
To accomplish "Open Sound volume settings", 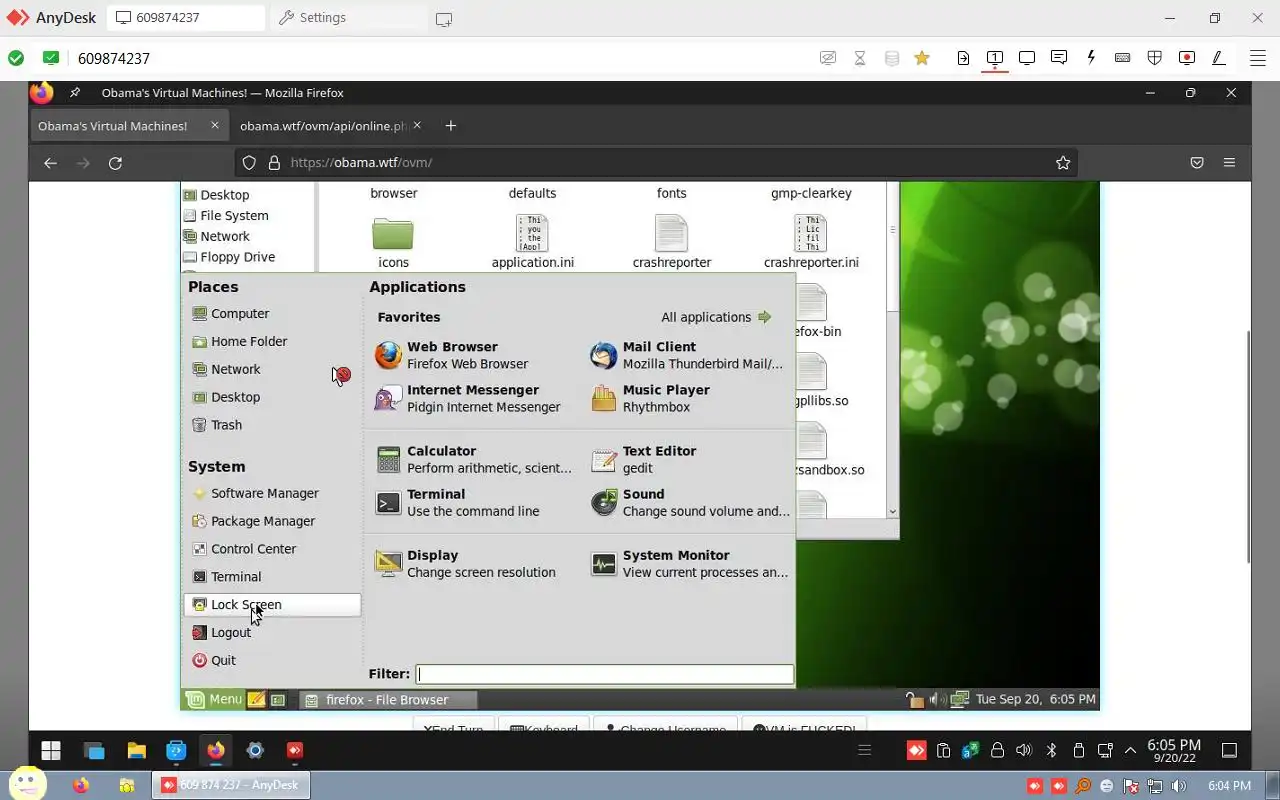I will [690, 502].
